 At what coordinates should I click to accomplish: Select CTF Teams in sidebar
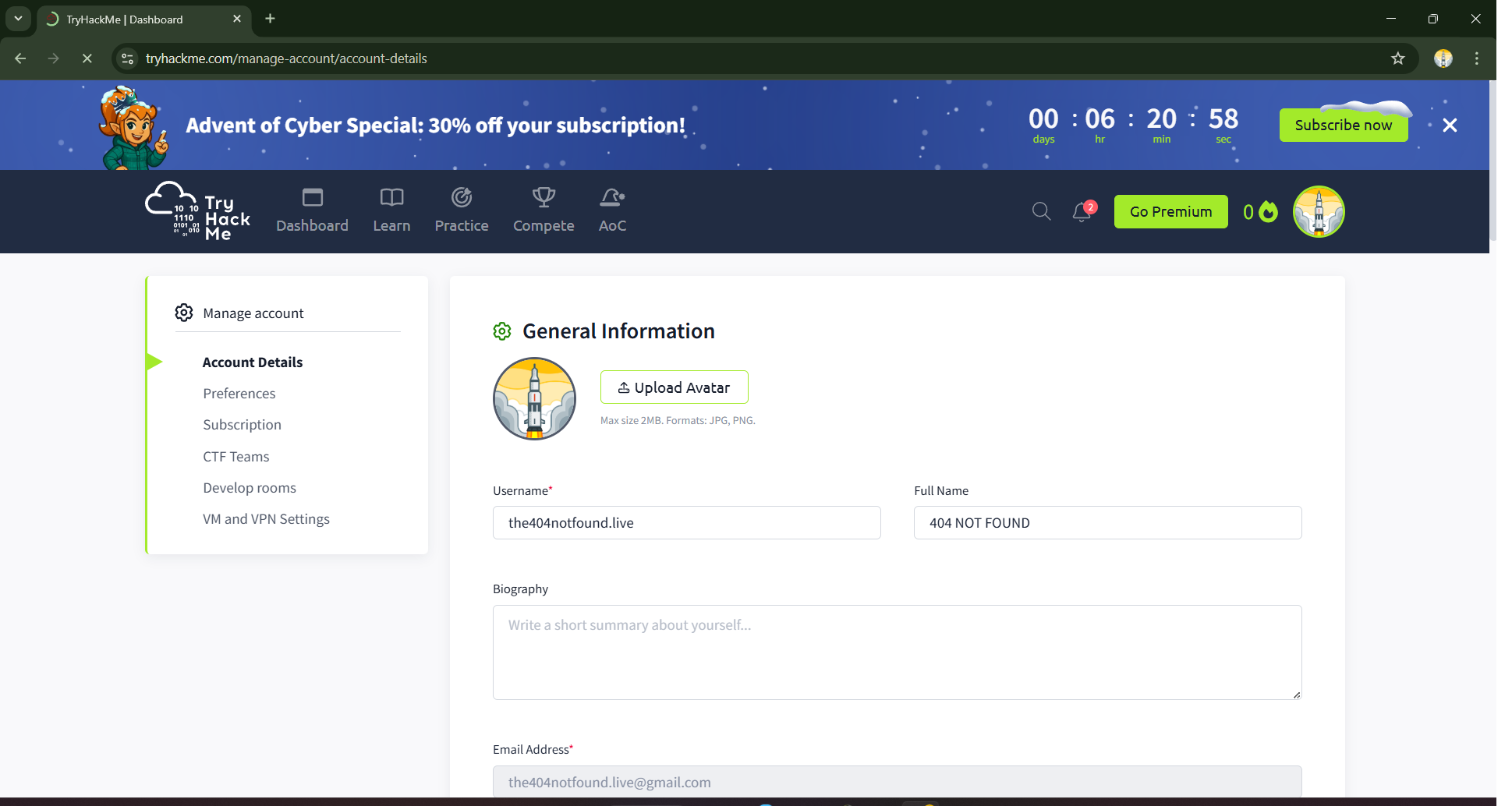236,457
